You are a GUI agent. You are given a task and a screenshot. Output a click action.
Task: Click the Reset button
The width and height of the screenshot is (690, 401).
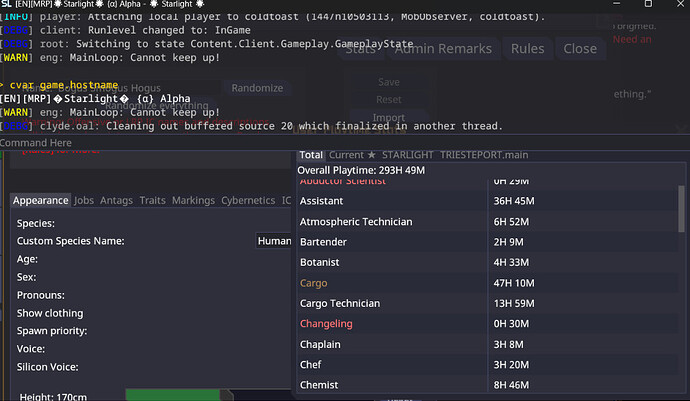tap(389, 99)
